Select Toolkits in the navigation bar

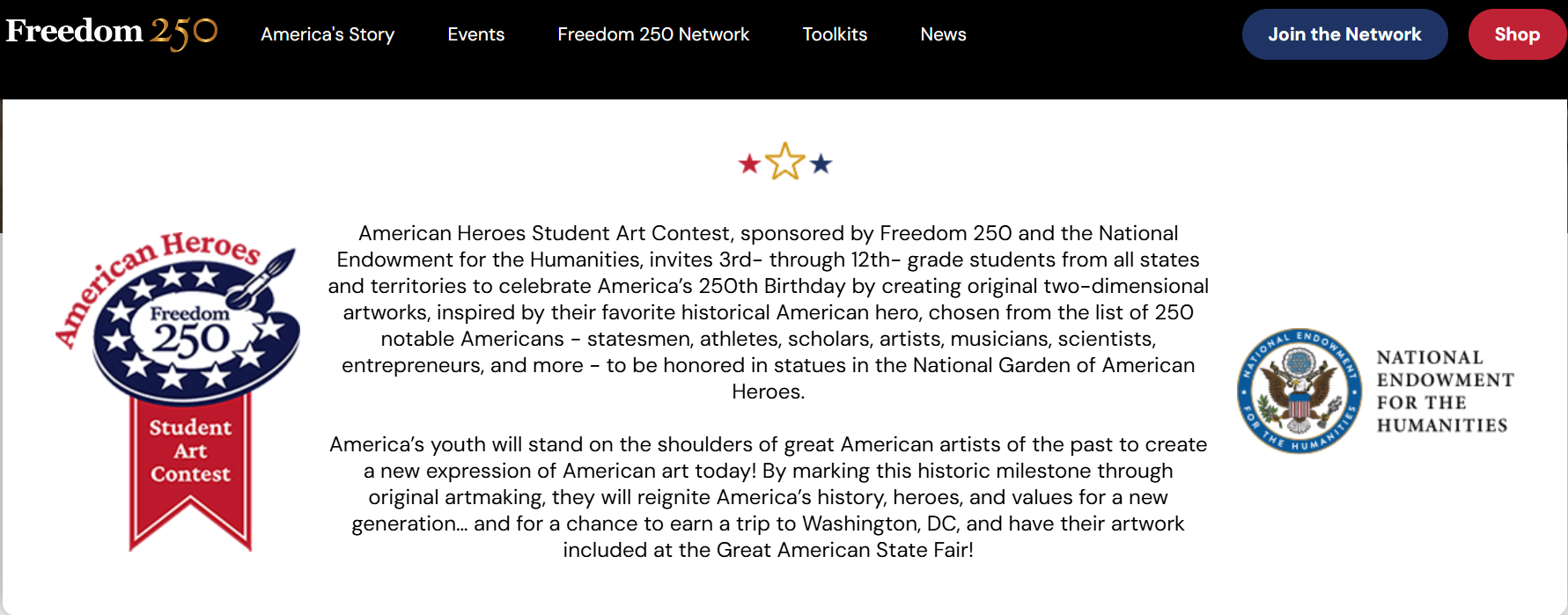point(835,34)
